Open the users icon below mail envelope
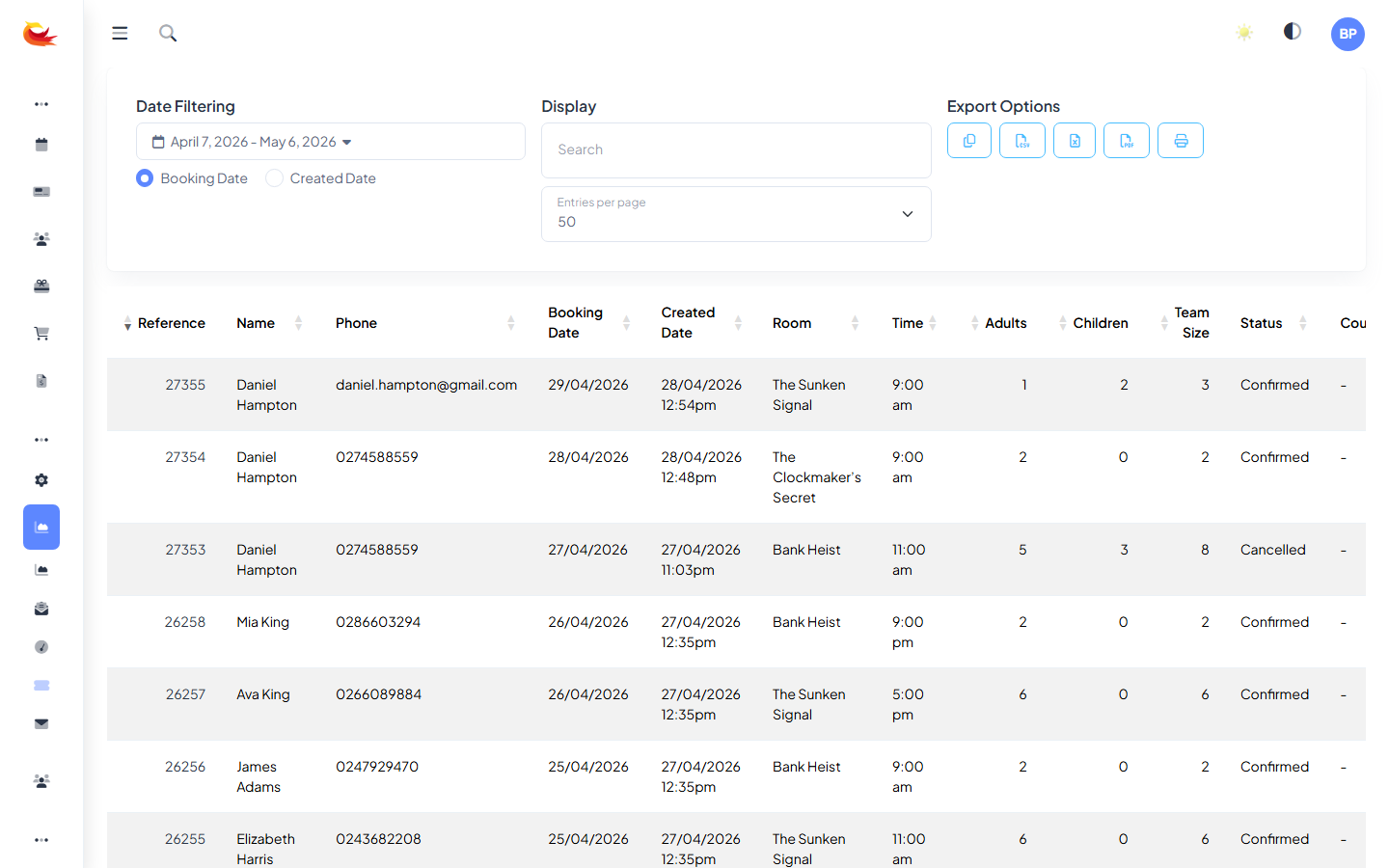 pos(41,781)
